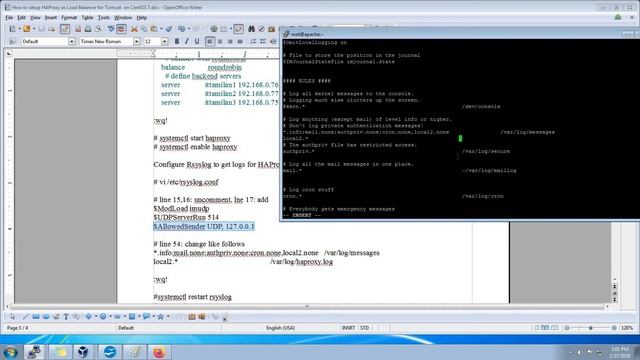640x360 pixels.
Task: Toggle AutoSpellcheck icon
Action: coord(121,29)
